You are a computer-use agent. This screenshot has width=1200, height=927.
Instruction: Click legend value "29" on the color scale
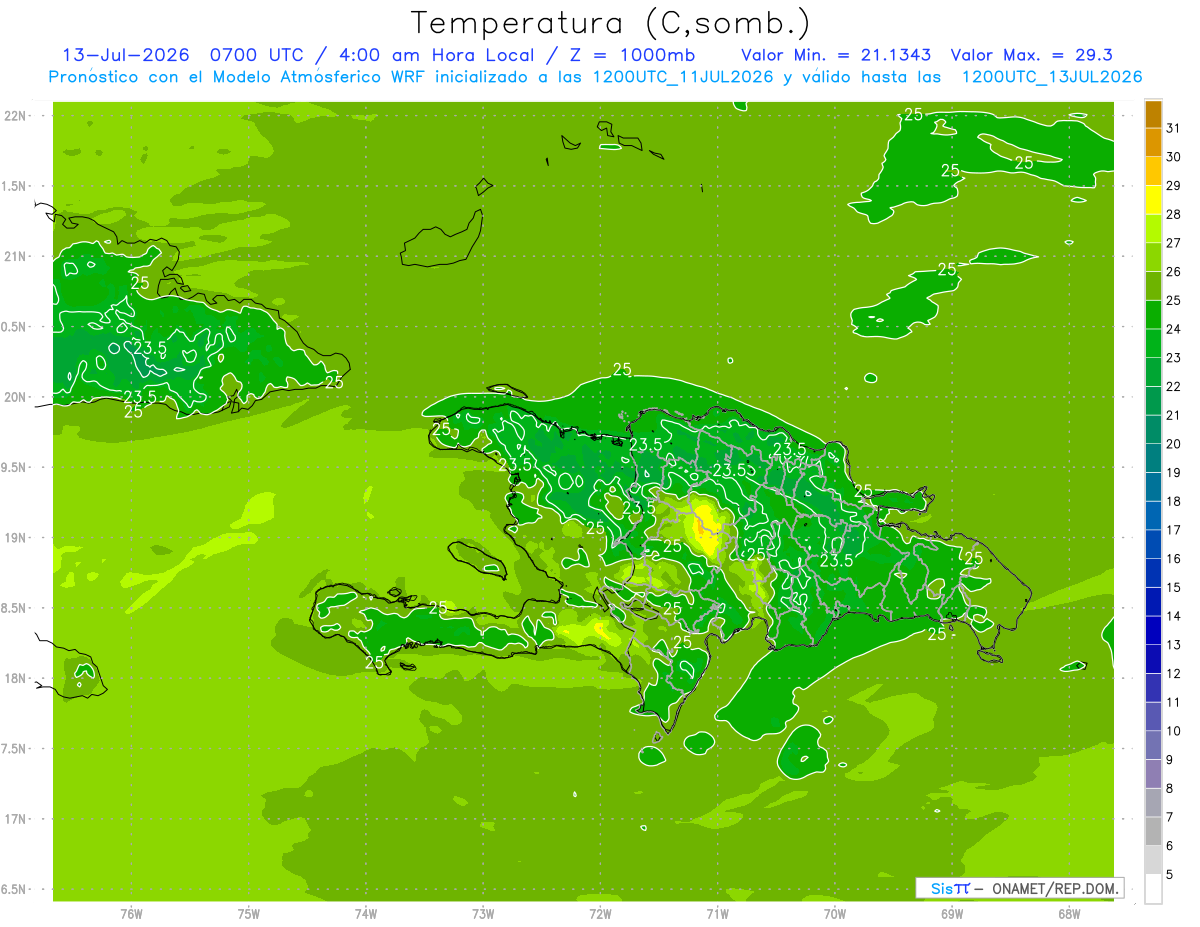coord(1173,186)
